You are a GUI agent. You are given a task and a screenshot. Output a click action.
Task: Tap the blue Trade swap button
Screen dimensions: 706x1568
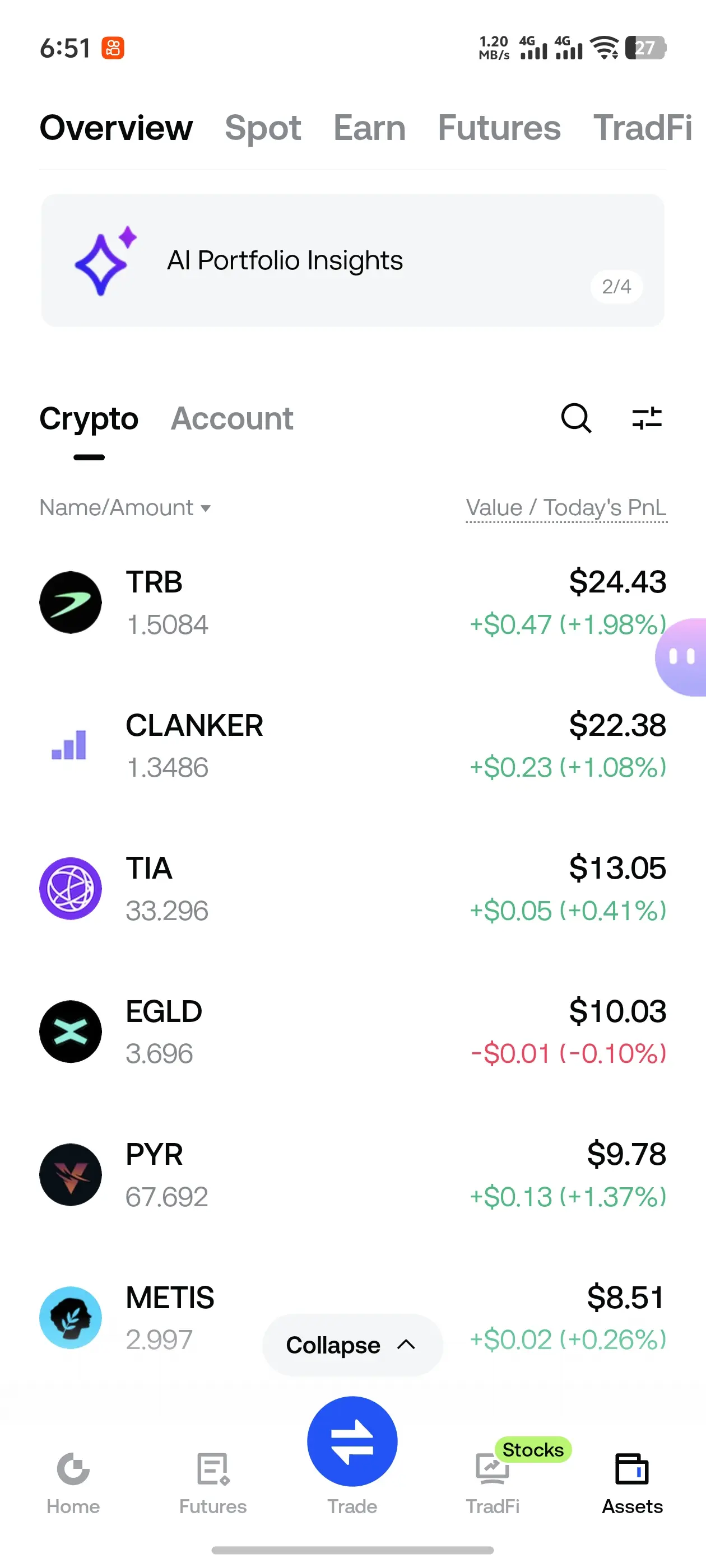(x=352, y=1441)
